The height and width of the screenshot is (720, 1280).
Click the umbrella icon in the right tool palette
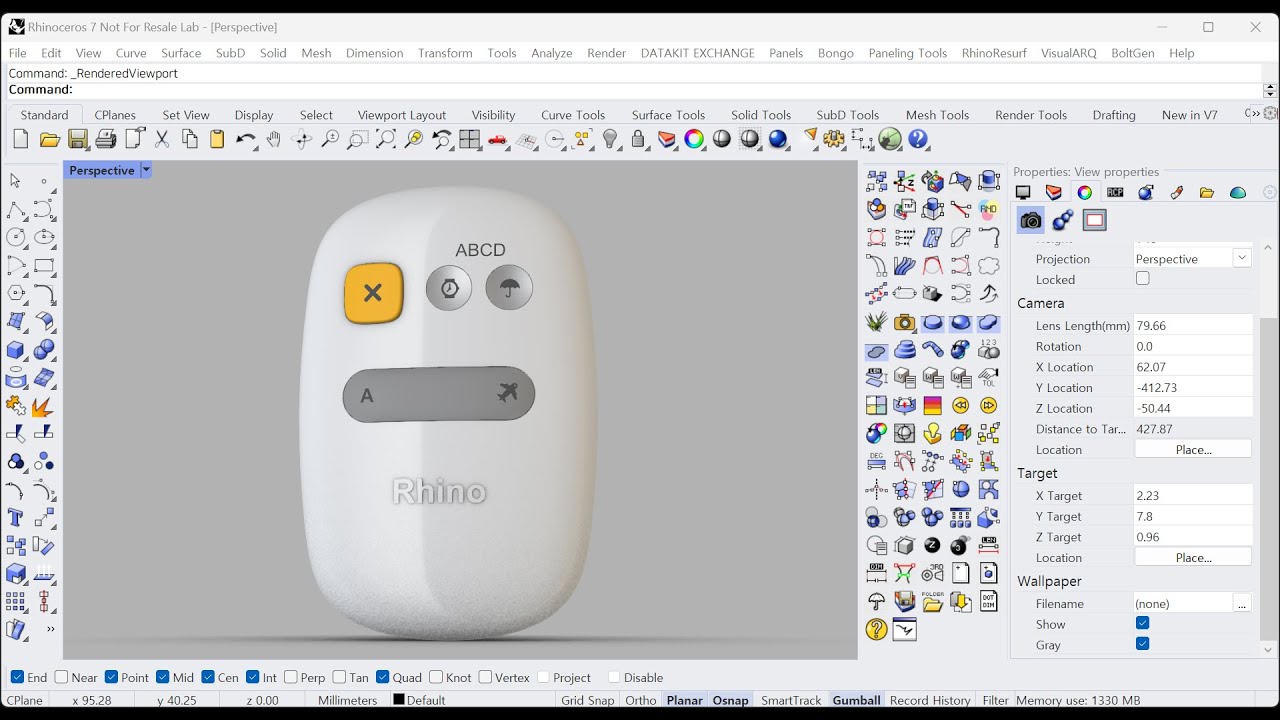coord(877,602)
